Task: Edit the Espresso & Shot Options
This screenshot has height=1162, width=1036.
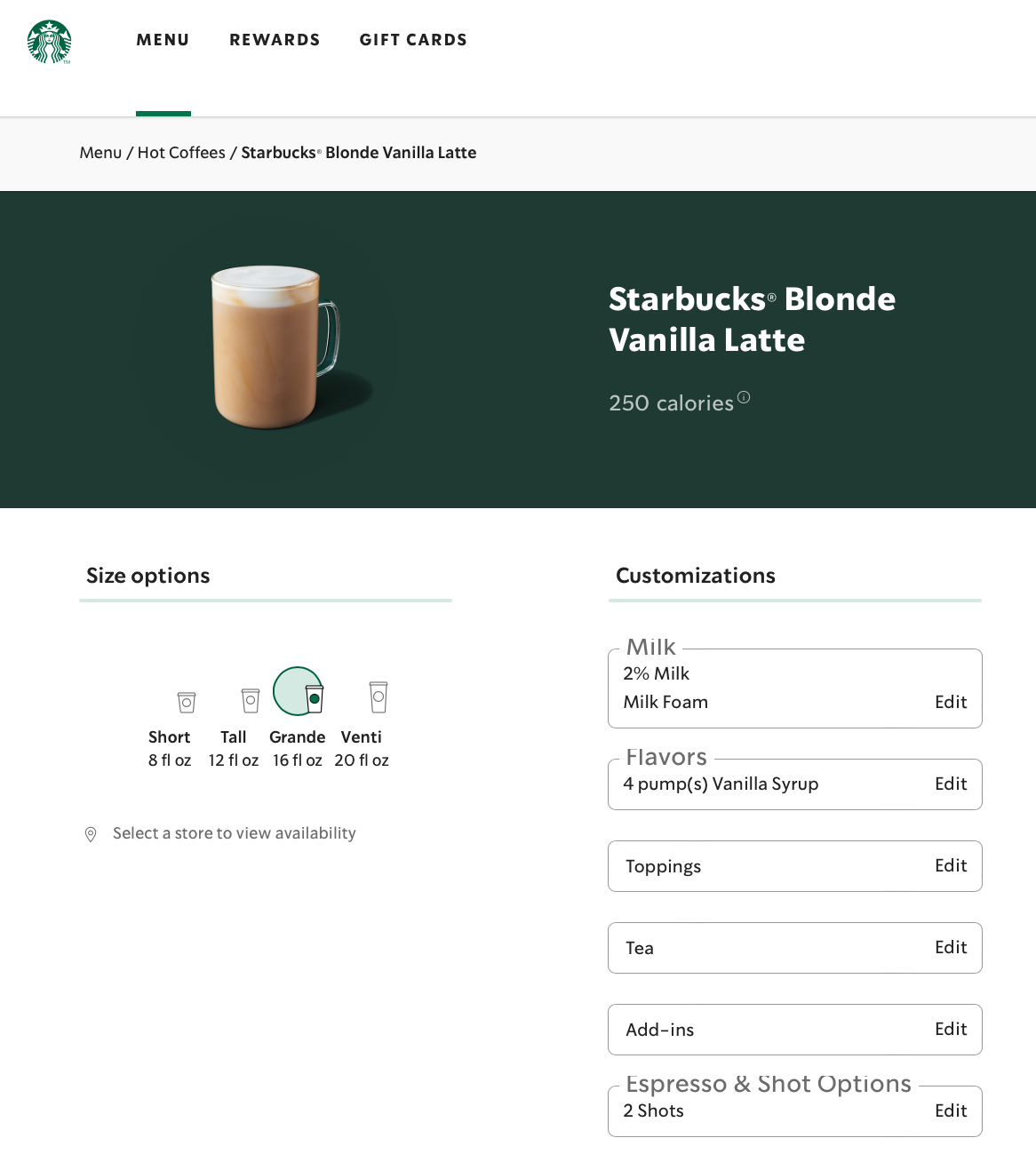Action: pyautogui.click(x=950, y=1110)
